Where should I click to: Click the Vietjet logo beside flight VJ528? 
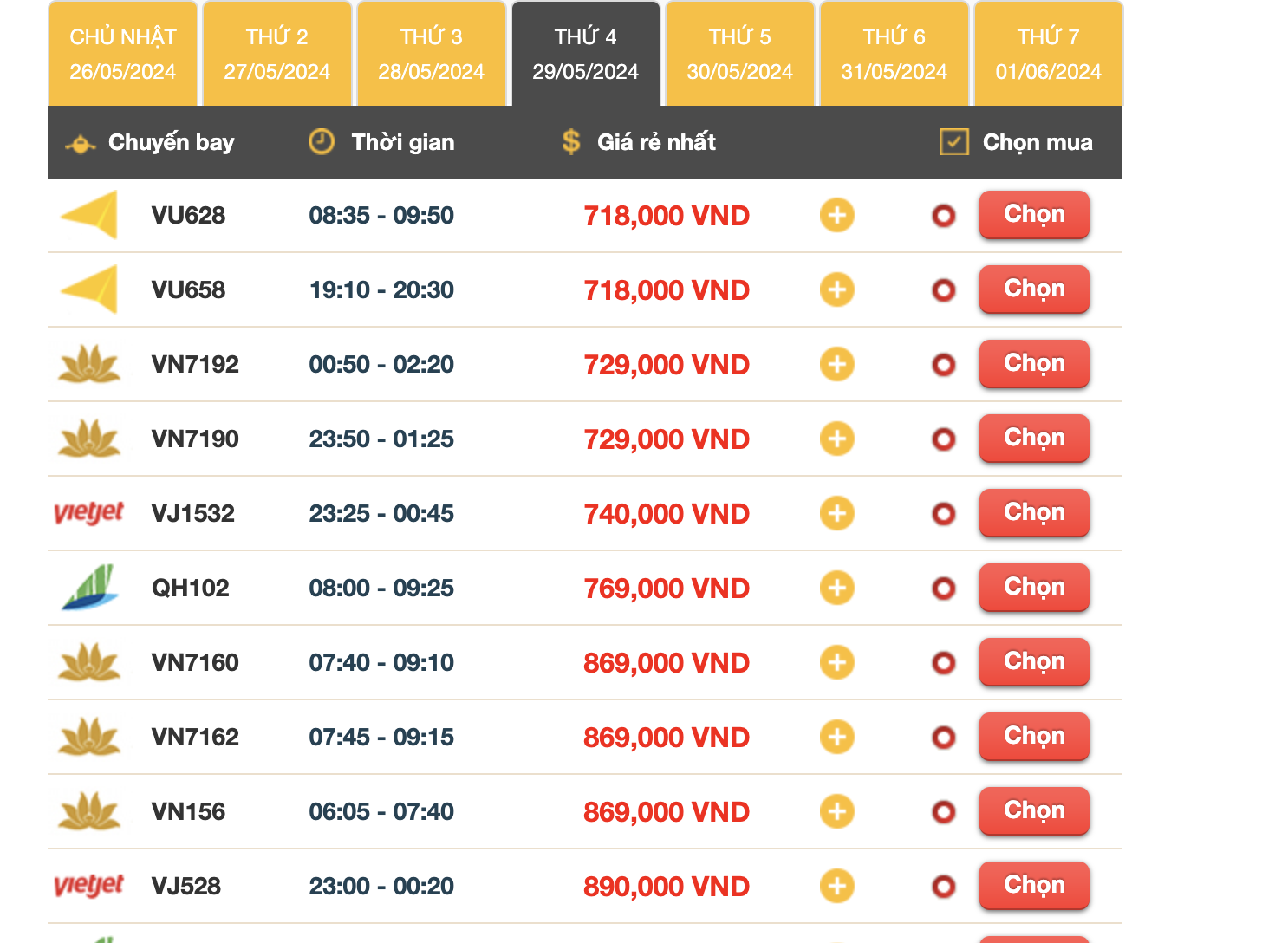pyautogui.click(x=88, y=886)
